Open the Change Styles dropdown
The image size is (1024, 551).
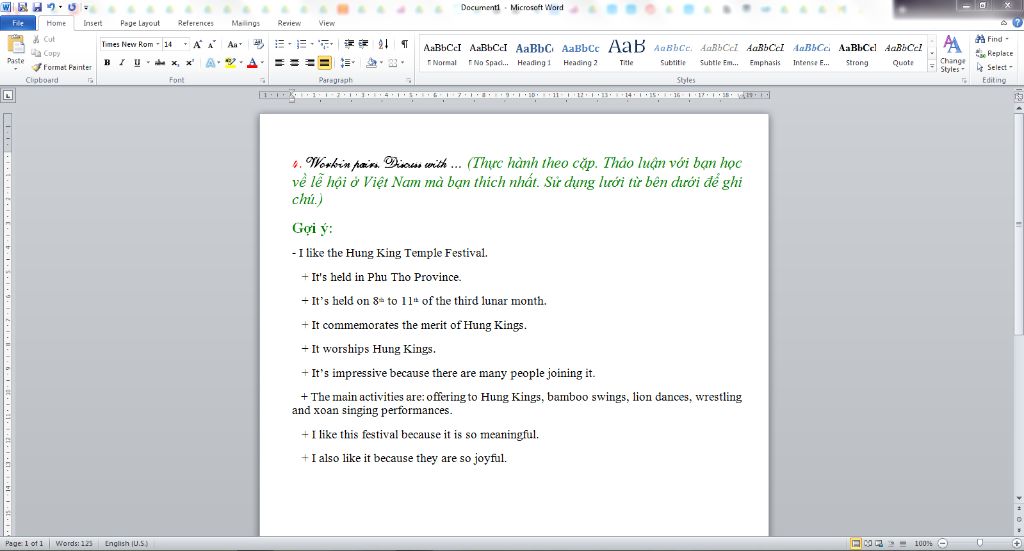click(x=952, y=54)
